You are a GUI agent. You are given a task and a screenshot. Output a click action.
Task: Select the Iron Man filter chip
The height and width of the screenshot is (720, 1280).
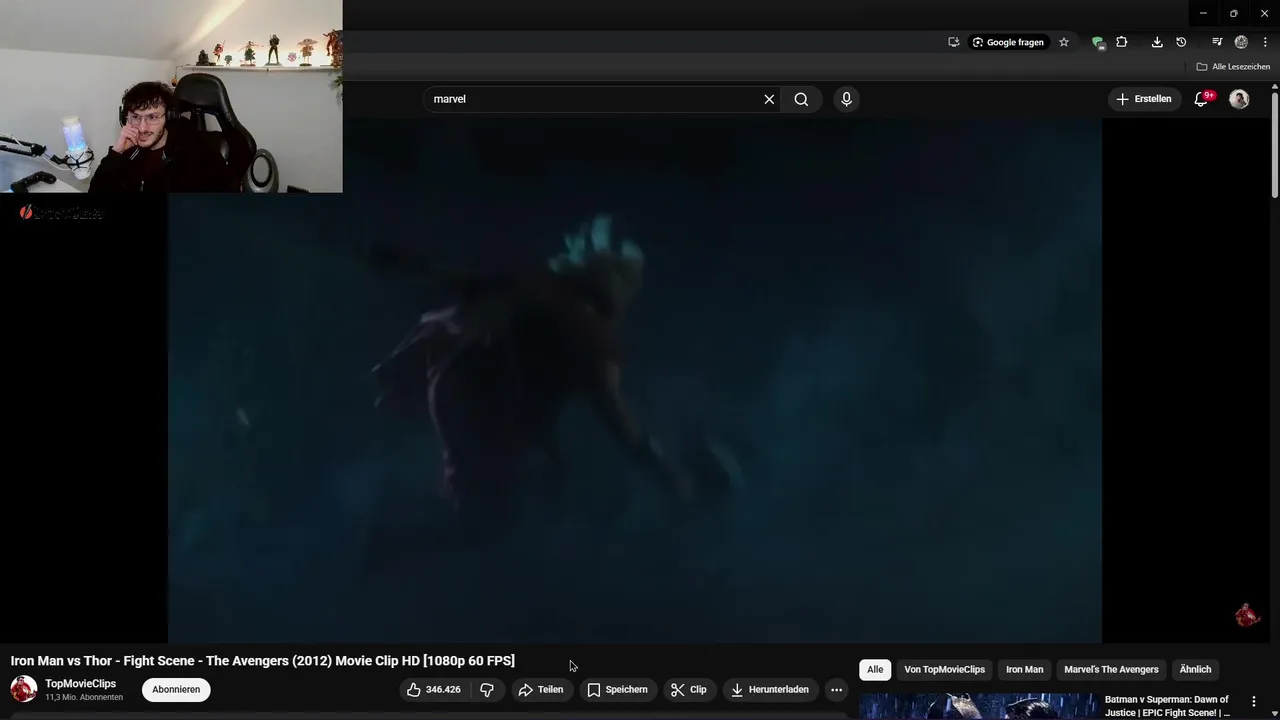(1024, 669)
